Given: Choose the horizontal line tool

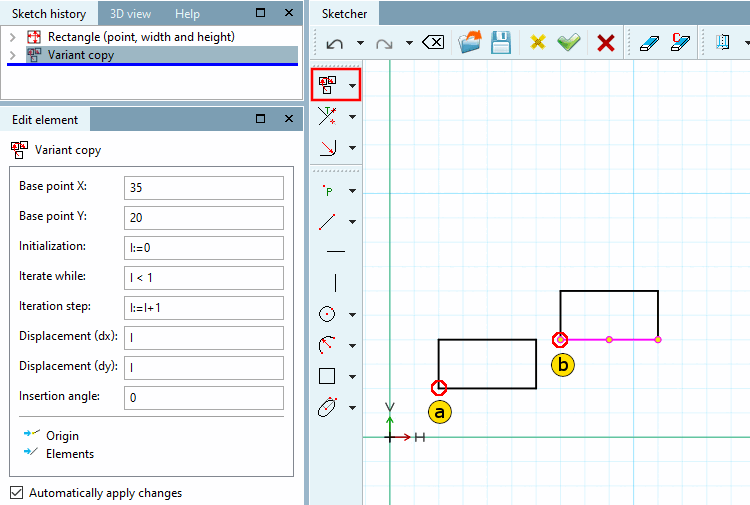Looking at the screenshot, I should pos(336,251).
